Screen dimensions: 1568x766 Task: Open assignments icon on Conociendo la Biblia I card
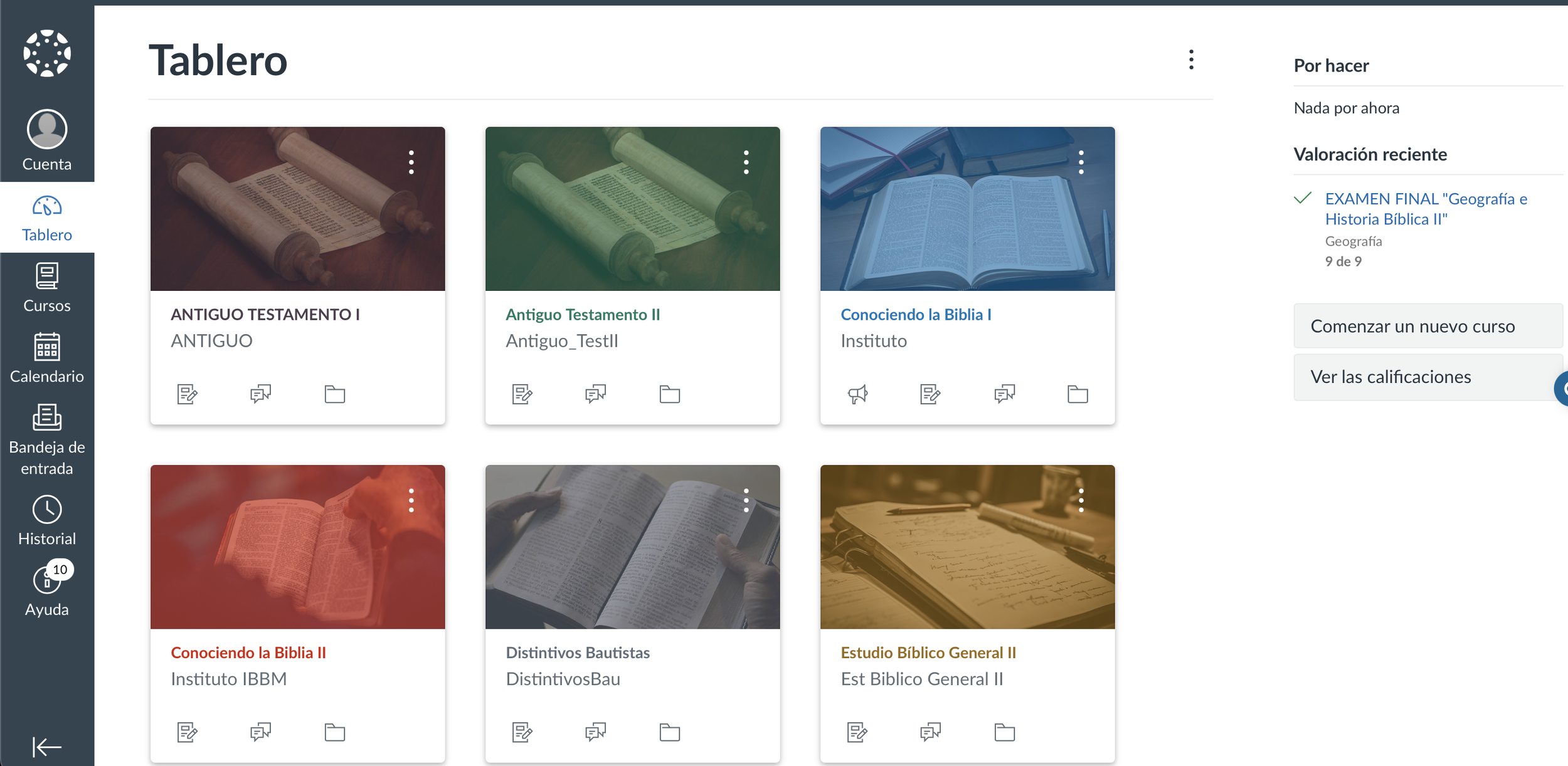click(930, 394)
